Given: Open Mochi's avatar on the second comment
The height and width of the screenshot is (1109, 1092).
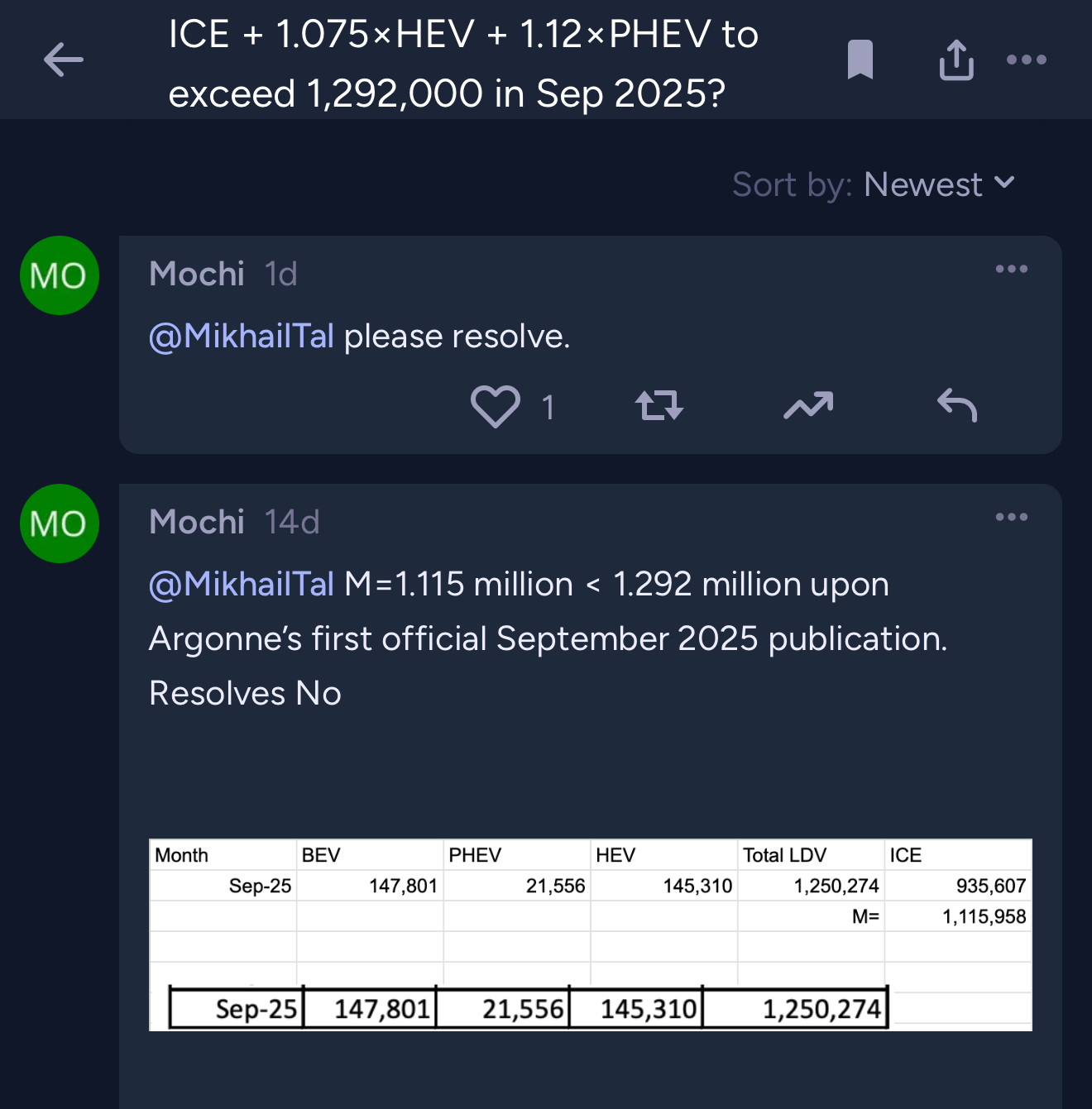Looking at the screenshot, I should [x=60, y=523].
